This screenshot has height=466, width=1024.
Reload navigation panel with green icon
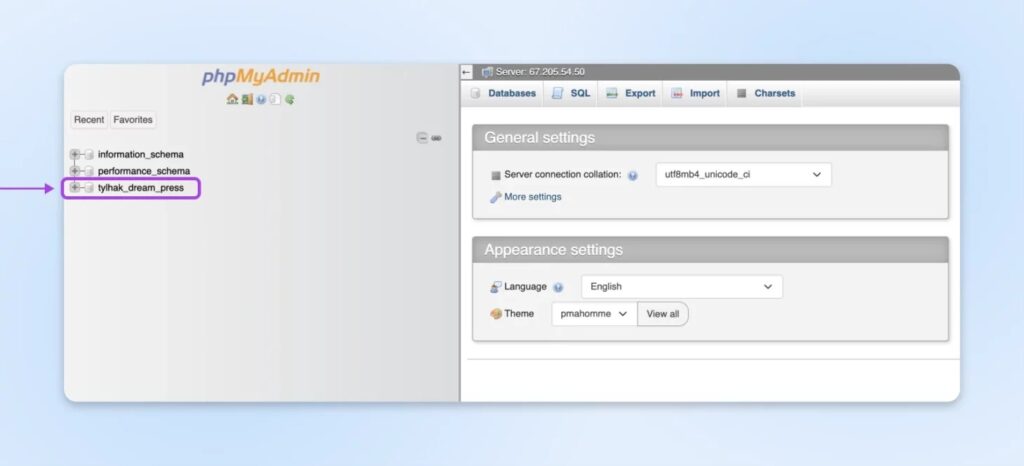289,100
